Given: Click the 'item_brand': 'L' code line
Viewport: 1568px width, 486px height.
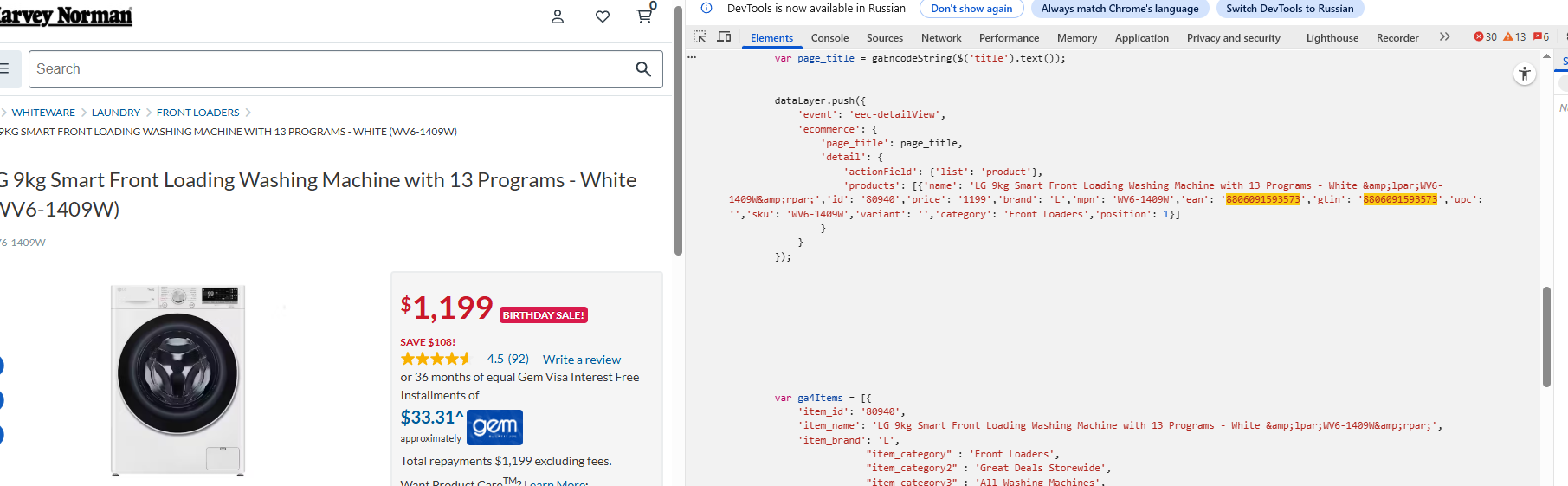Looking at the screenshot, I should (849, 441).
